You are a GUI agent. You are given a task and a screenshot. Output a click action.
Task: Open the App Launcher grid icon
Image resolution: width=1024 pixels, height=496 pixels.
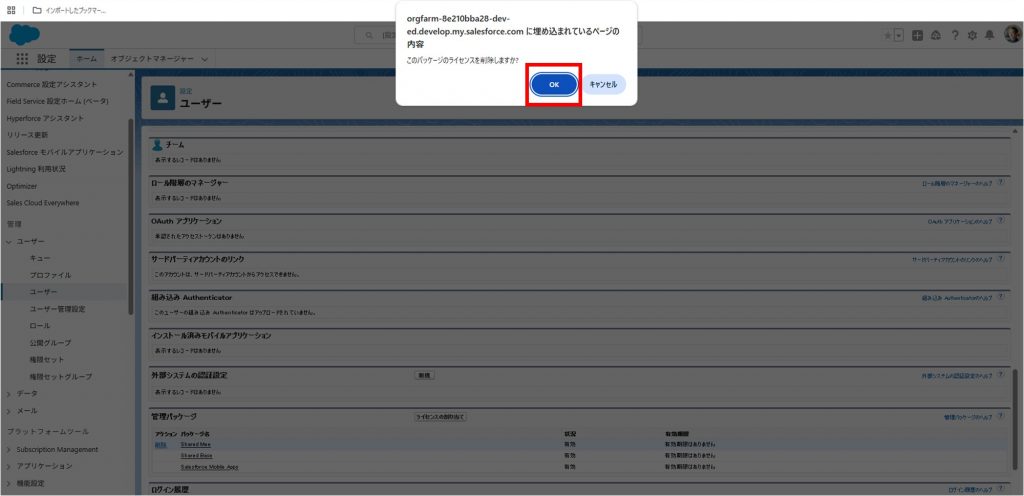pyautogui.click(x=22, y=59)
